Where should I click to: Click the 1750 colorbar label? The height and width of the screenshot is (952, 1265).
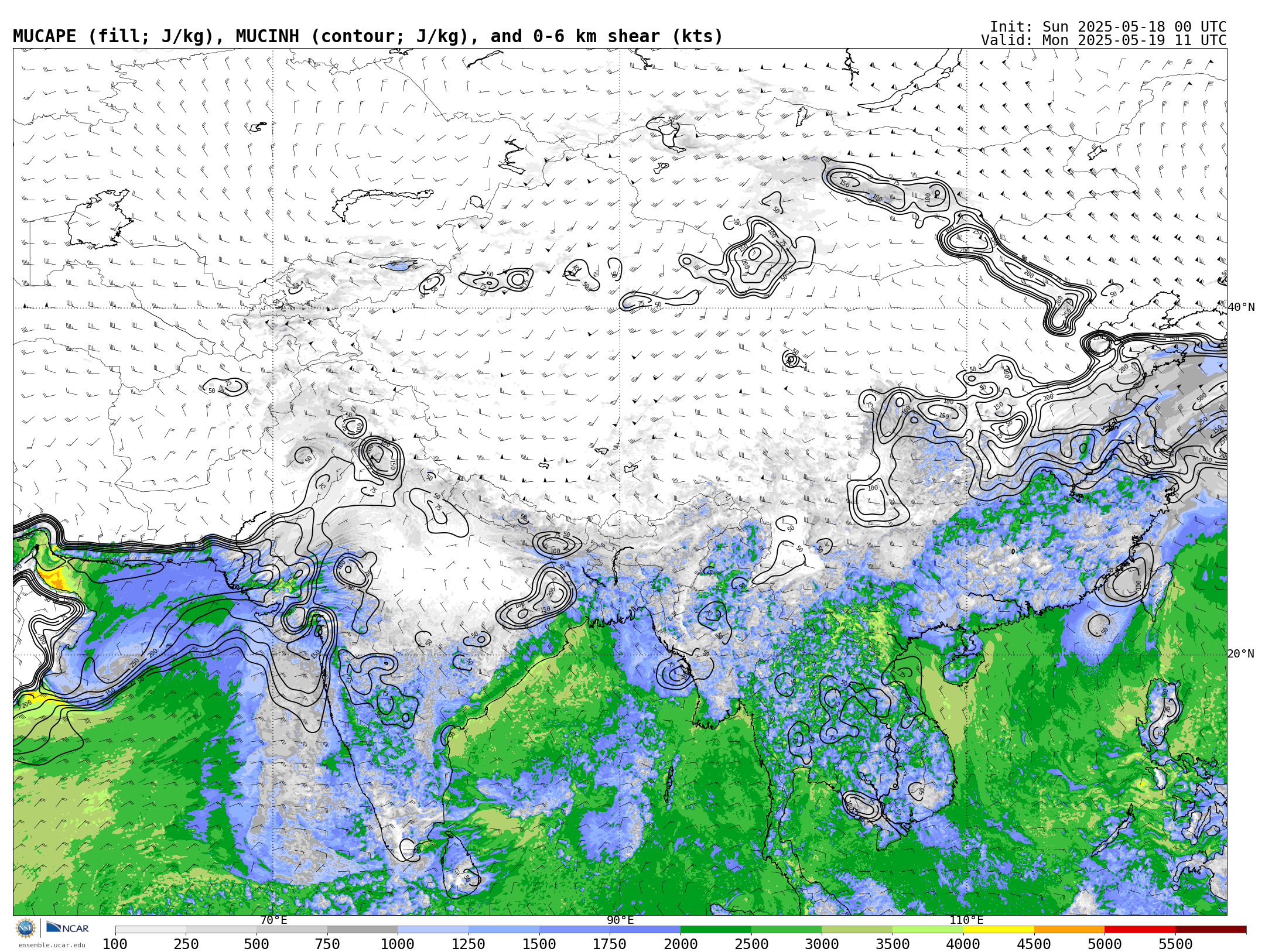(610, 944)
